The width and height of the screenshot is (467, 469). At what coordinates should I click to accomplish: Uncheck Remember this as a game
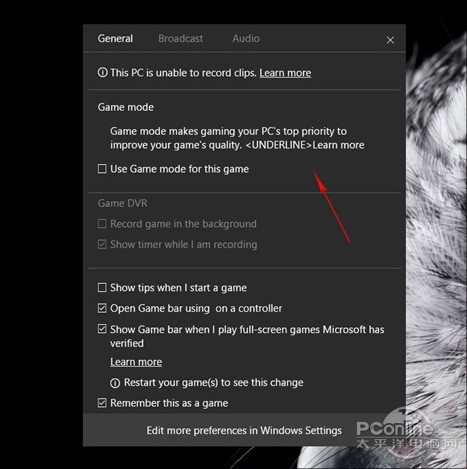click(102, 403)
